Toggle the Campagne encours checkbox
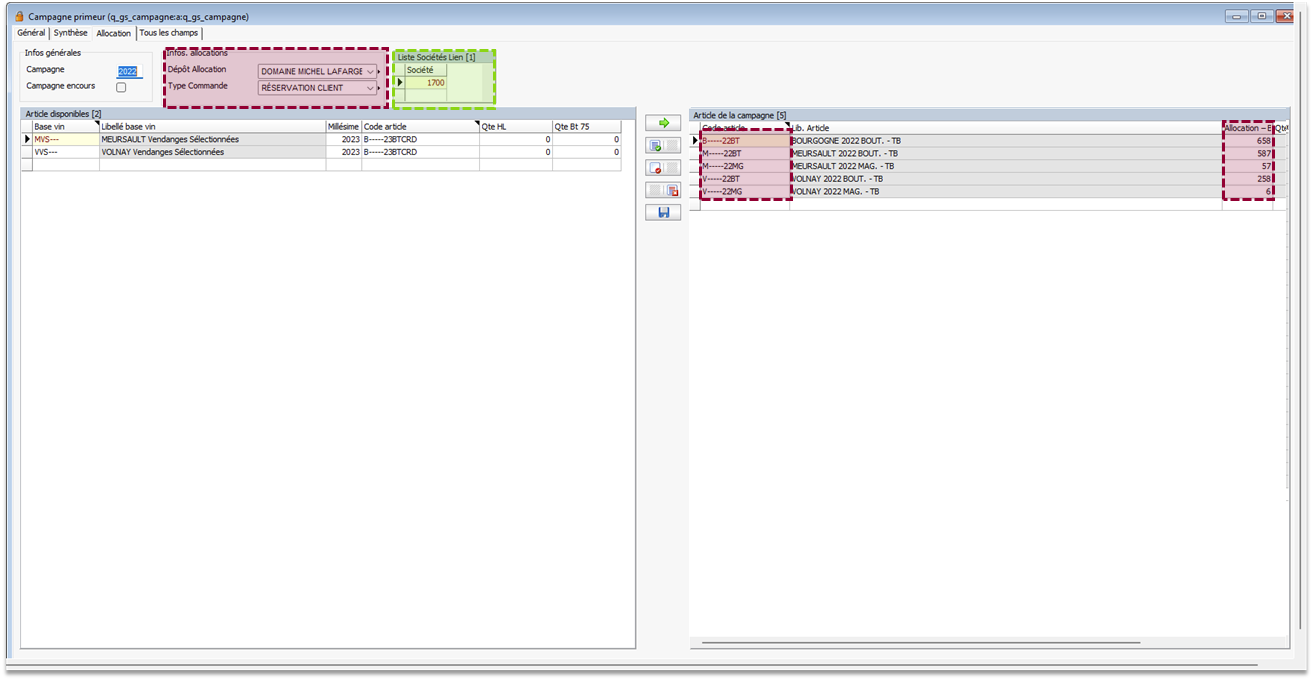The image size is (1313, 681). tap(121, 87)
